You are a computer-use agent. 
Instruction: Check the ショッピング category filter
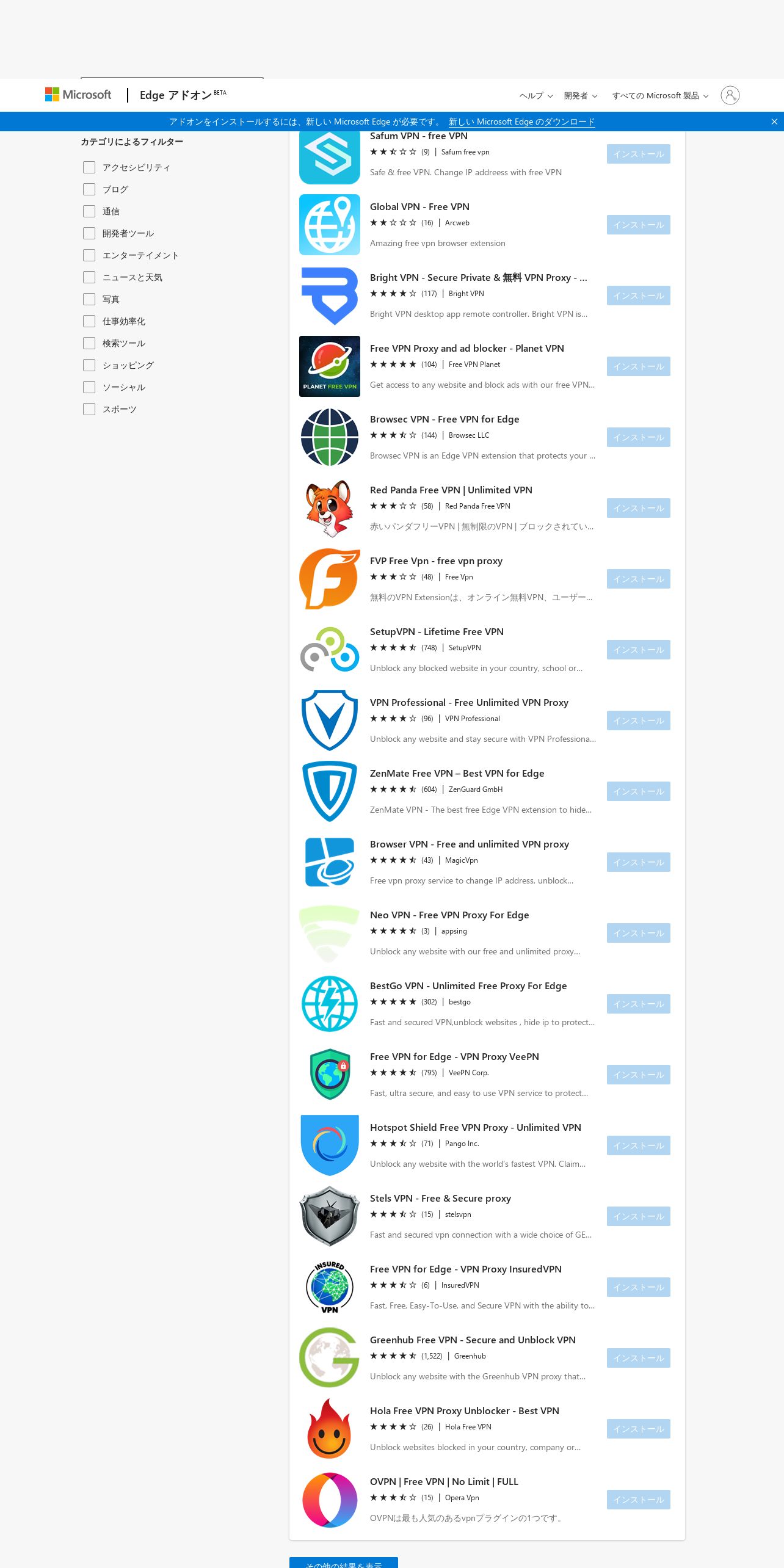point(89,365)
